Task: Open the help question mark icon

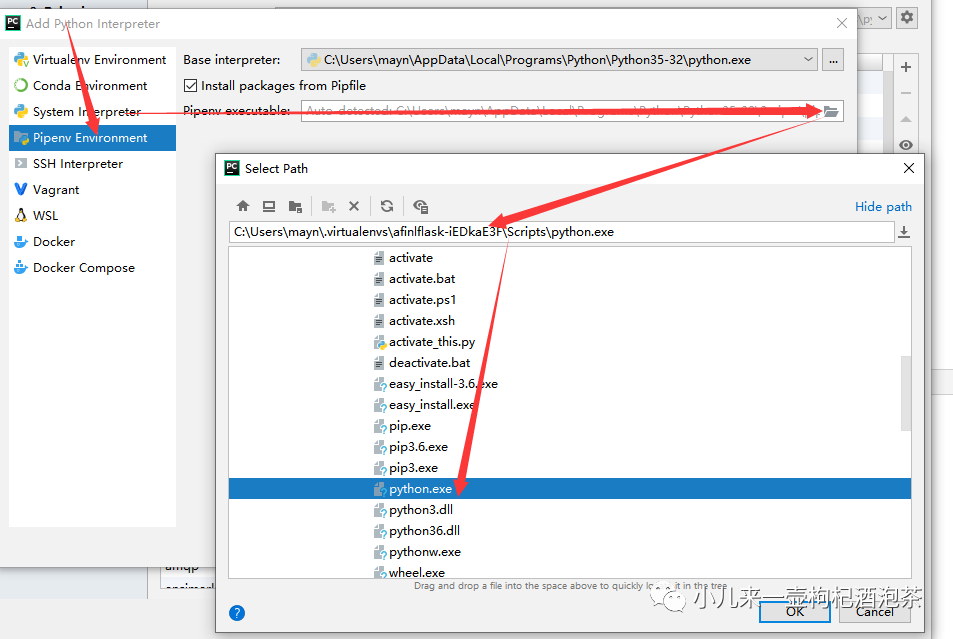Action: (237, 613)
